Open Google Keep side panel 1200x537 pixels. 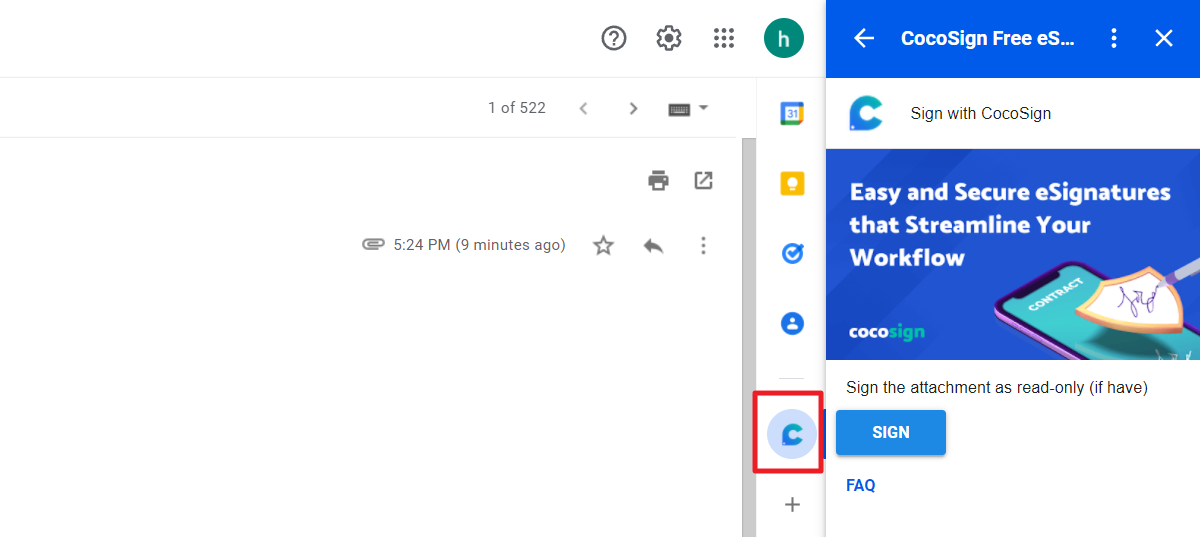pyautogui.click(x=792, y=183)
